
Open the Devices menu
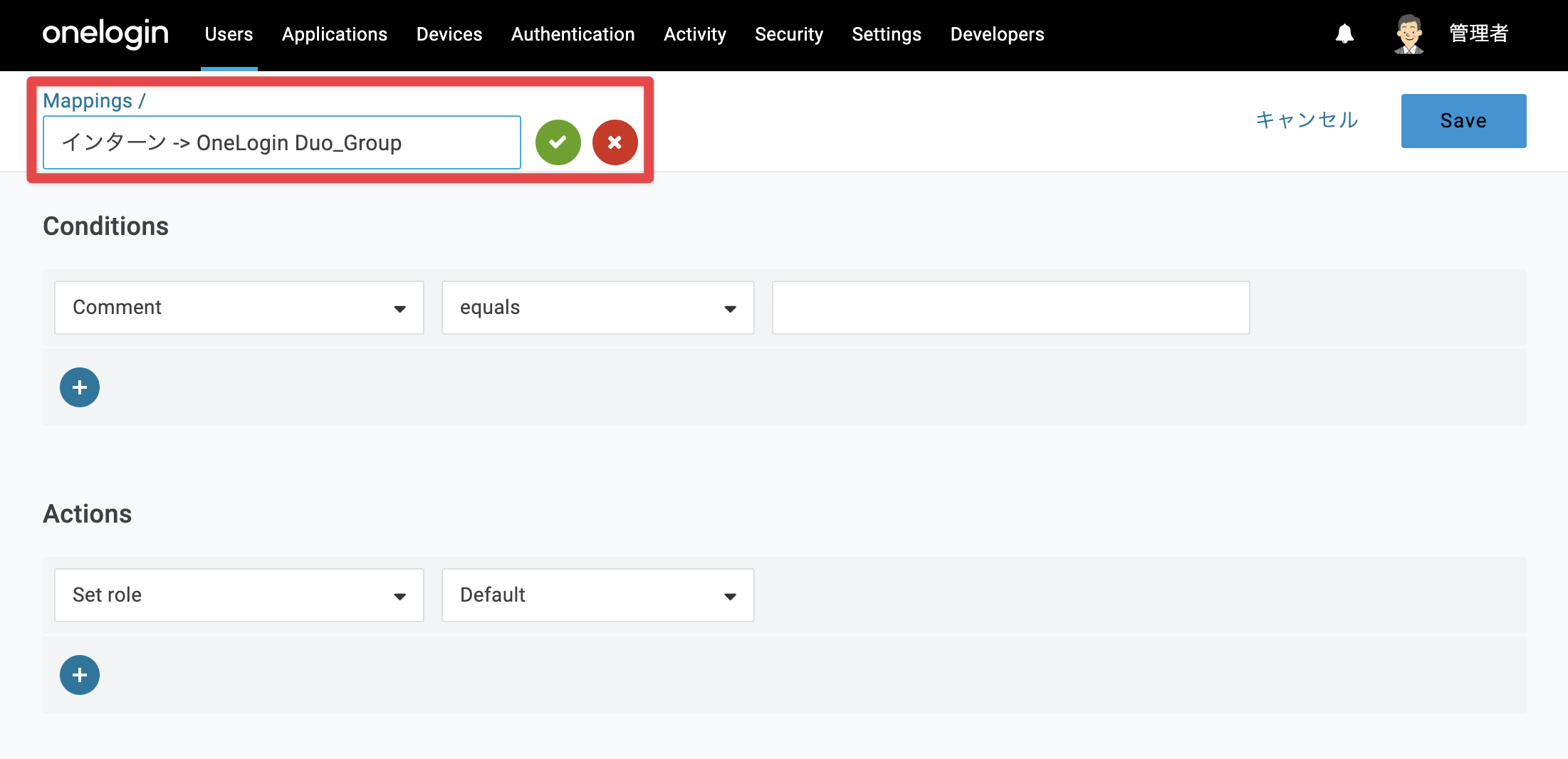449,34
